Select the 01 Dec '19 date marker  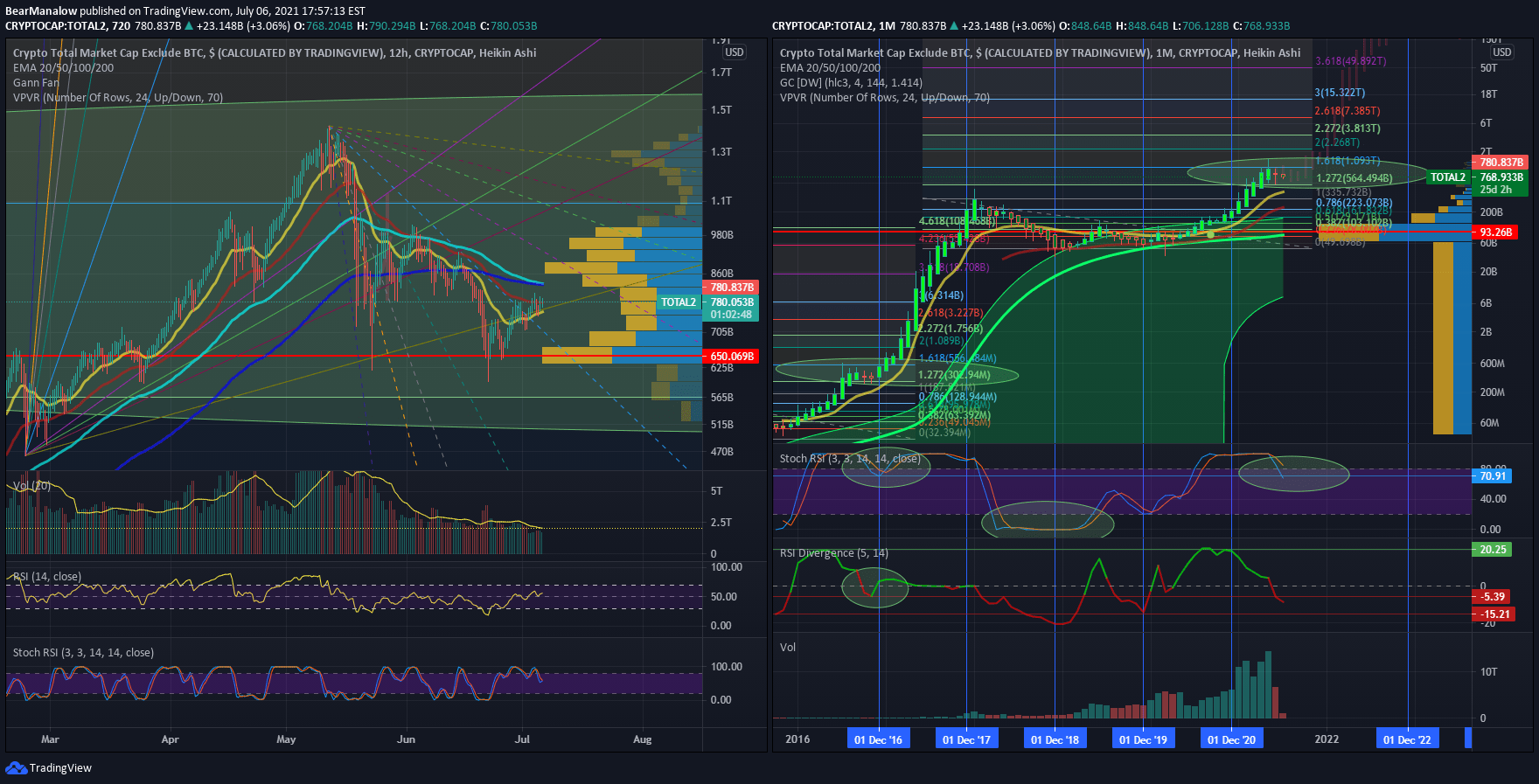tap(1144, 739)
